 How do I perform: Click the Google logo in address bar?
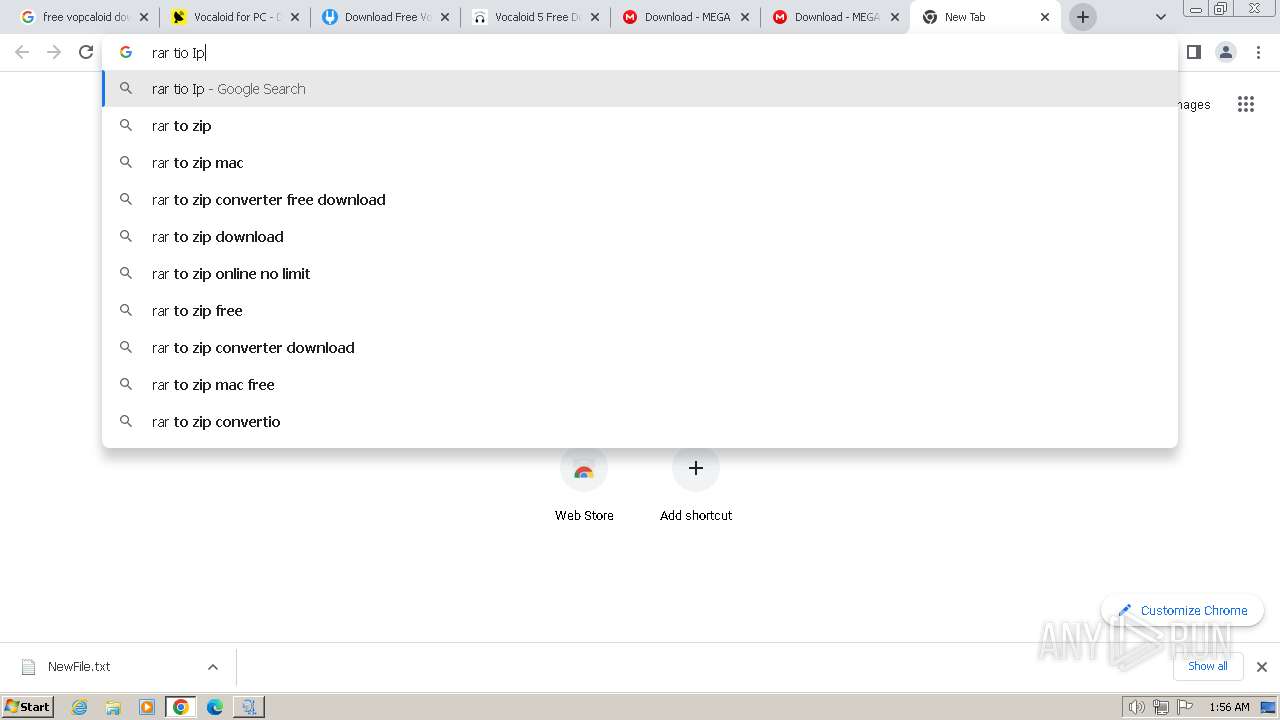tap(126, 52)
